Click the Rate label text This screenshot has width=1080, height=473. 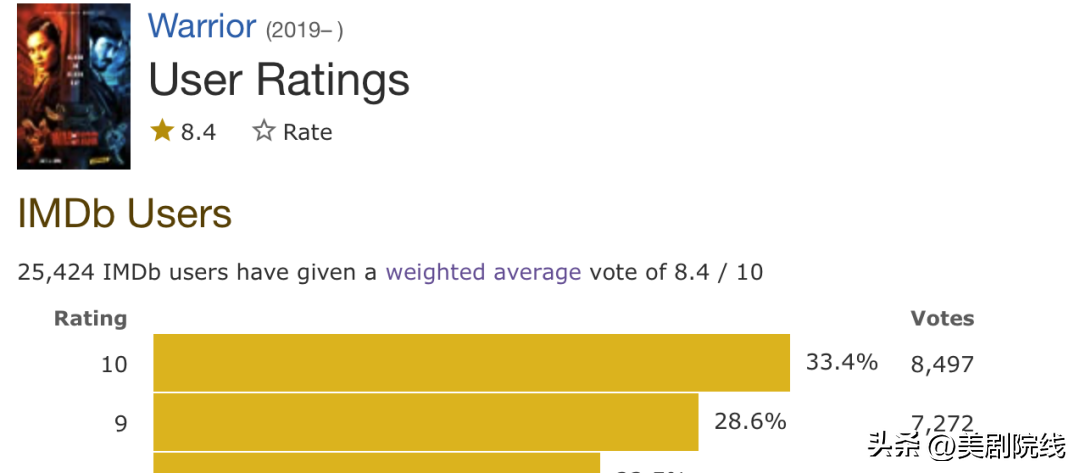coord(307,132)
